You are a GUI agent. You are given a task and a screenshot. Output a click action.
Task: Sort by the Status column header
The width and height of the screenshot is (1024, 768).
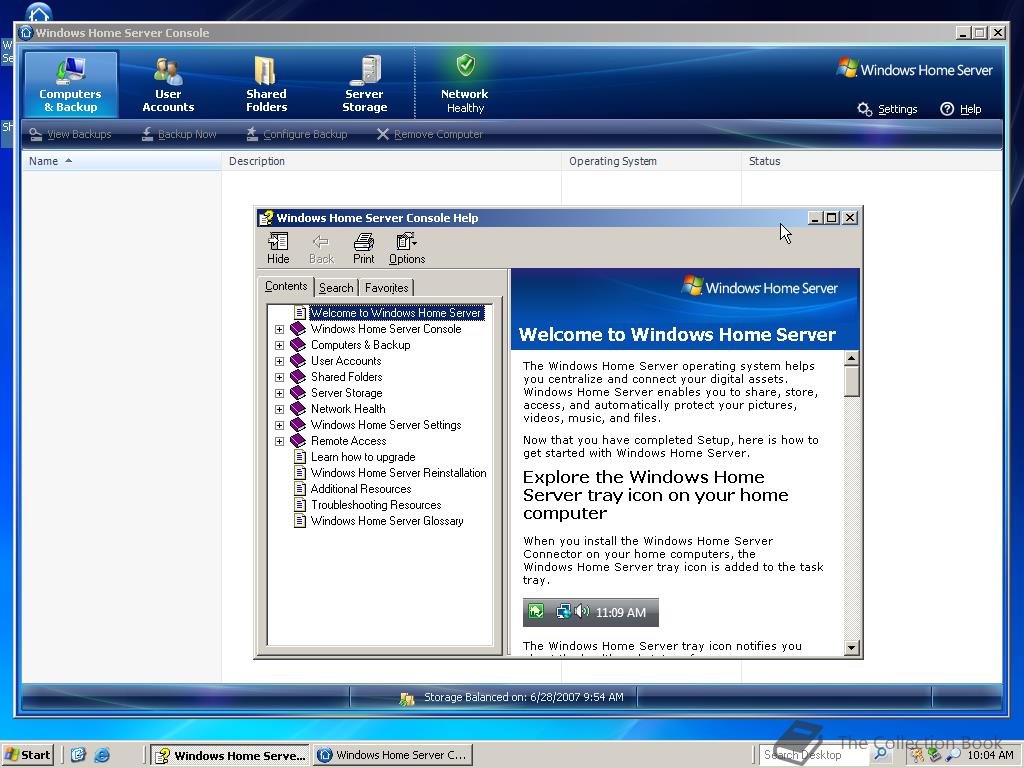coord(872,161)
